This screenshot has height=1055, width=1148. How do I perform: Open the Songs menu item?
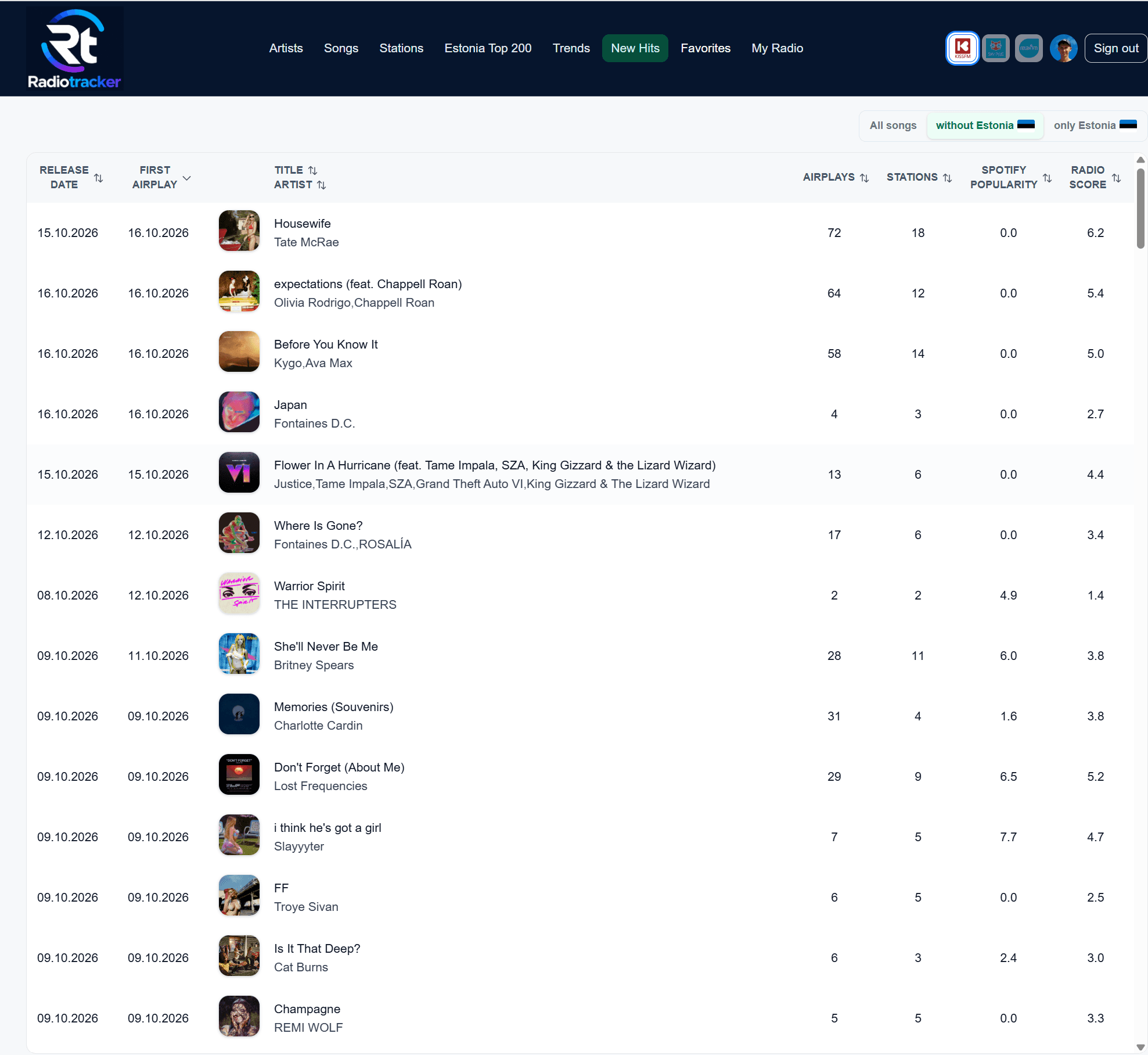point(341,48)
